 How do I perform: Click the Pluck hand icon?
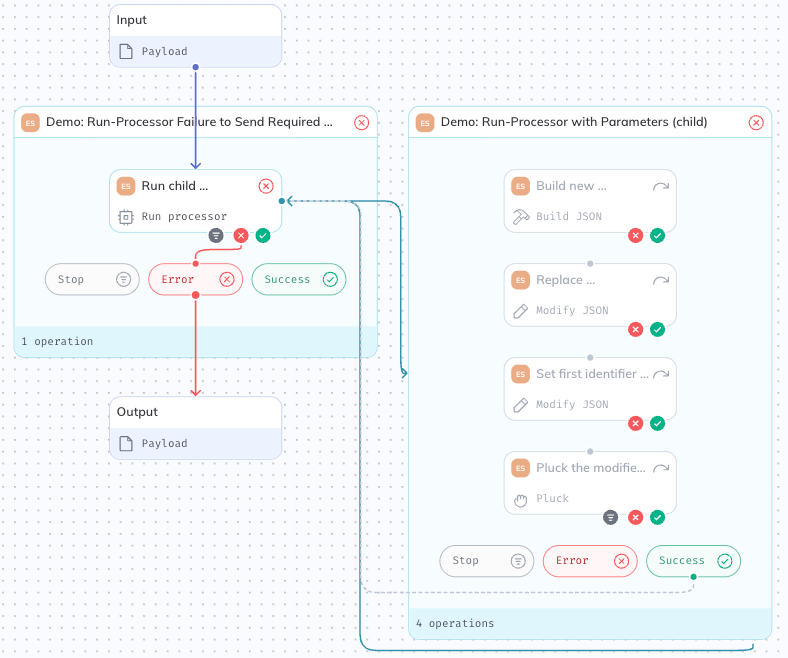point(521,500)
